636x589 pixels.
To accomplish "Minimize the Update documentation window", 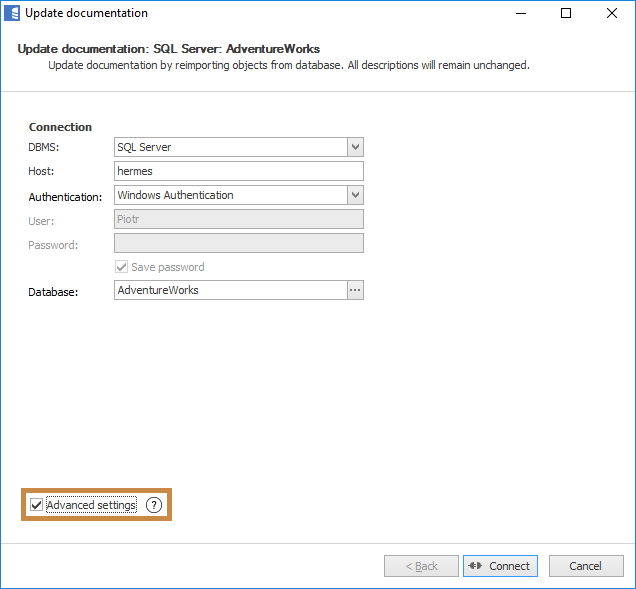I will [x=520, y=13].
